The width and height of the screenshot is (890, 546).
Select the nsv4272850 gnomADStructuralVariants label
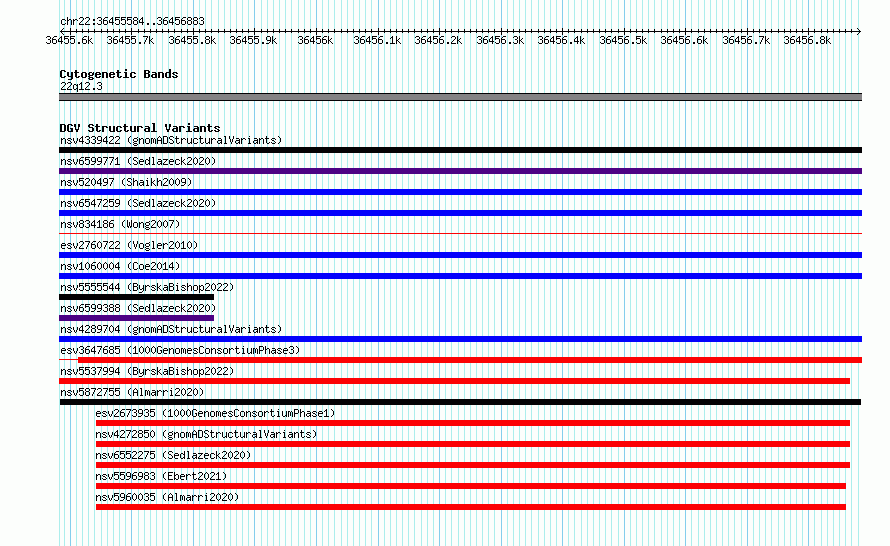click(x=206, y=434)
